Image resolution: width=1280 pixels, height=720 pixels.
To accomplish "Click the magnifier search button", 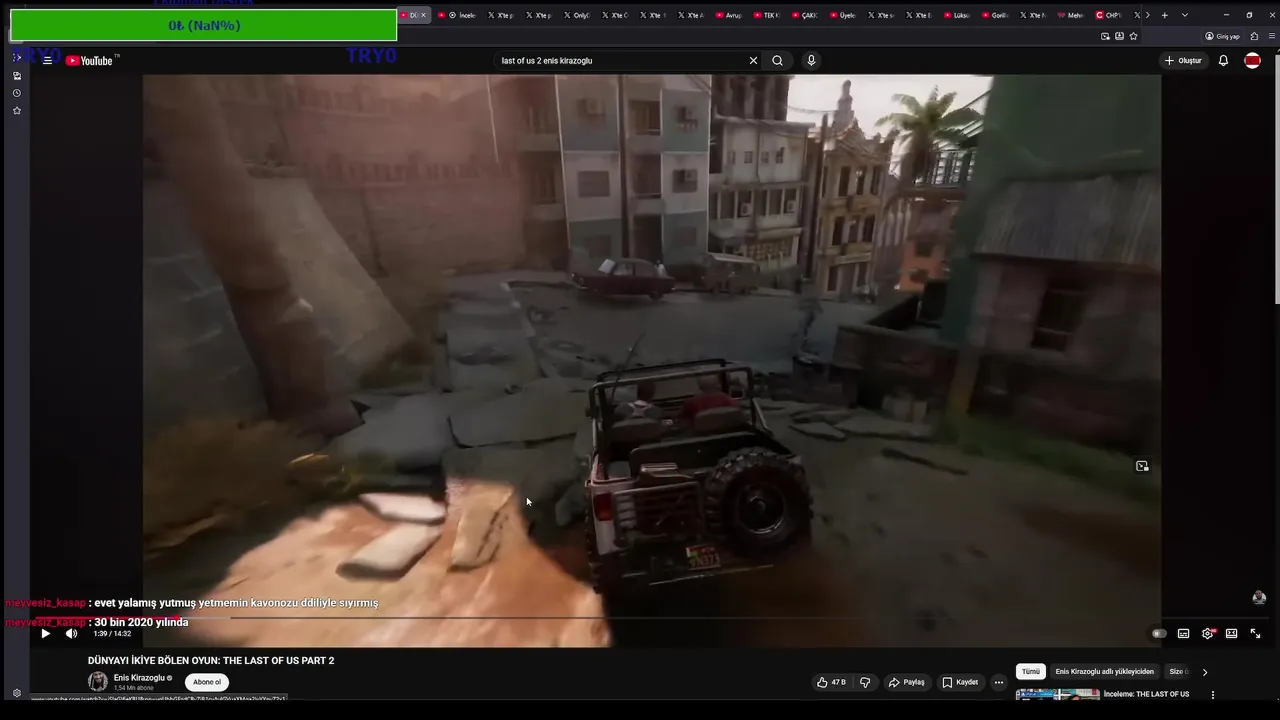I will tap(777, 61).
